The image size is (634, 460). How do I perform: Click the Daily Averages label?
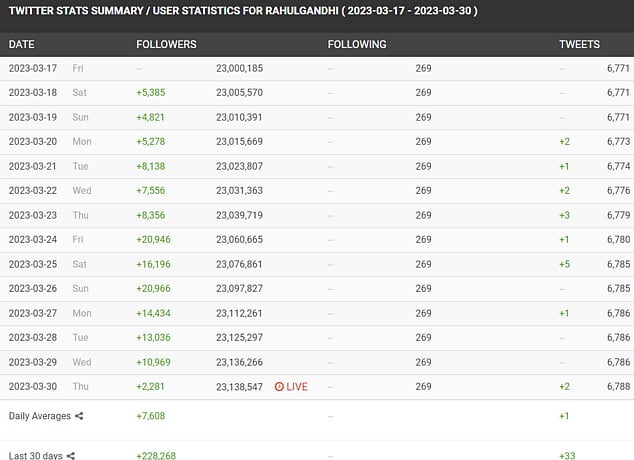pyautogui.click(x=40, y=416)
